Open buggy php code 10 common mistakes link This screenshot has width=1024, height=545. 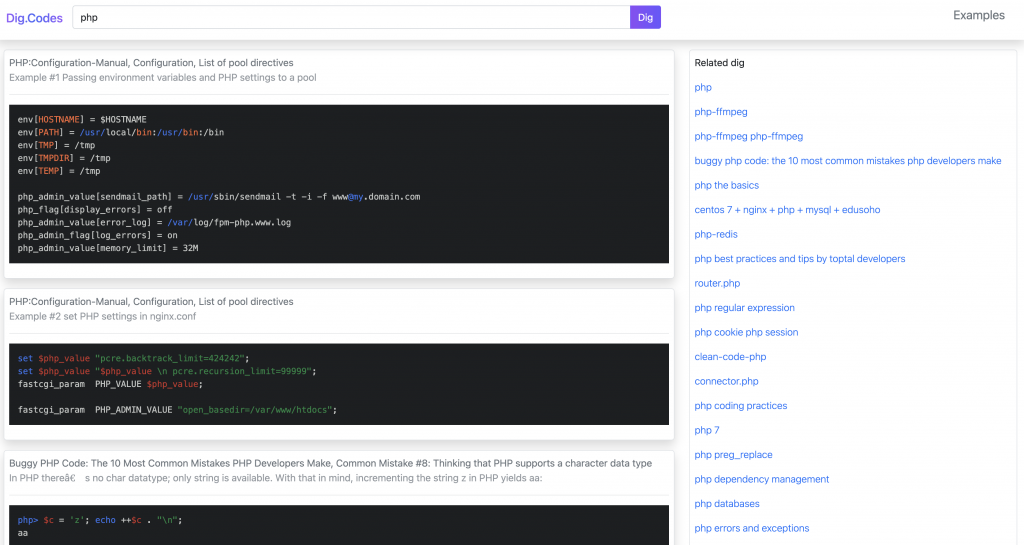pos(848,161)
